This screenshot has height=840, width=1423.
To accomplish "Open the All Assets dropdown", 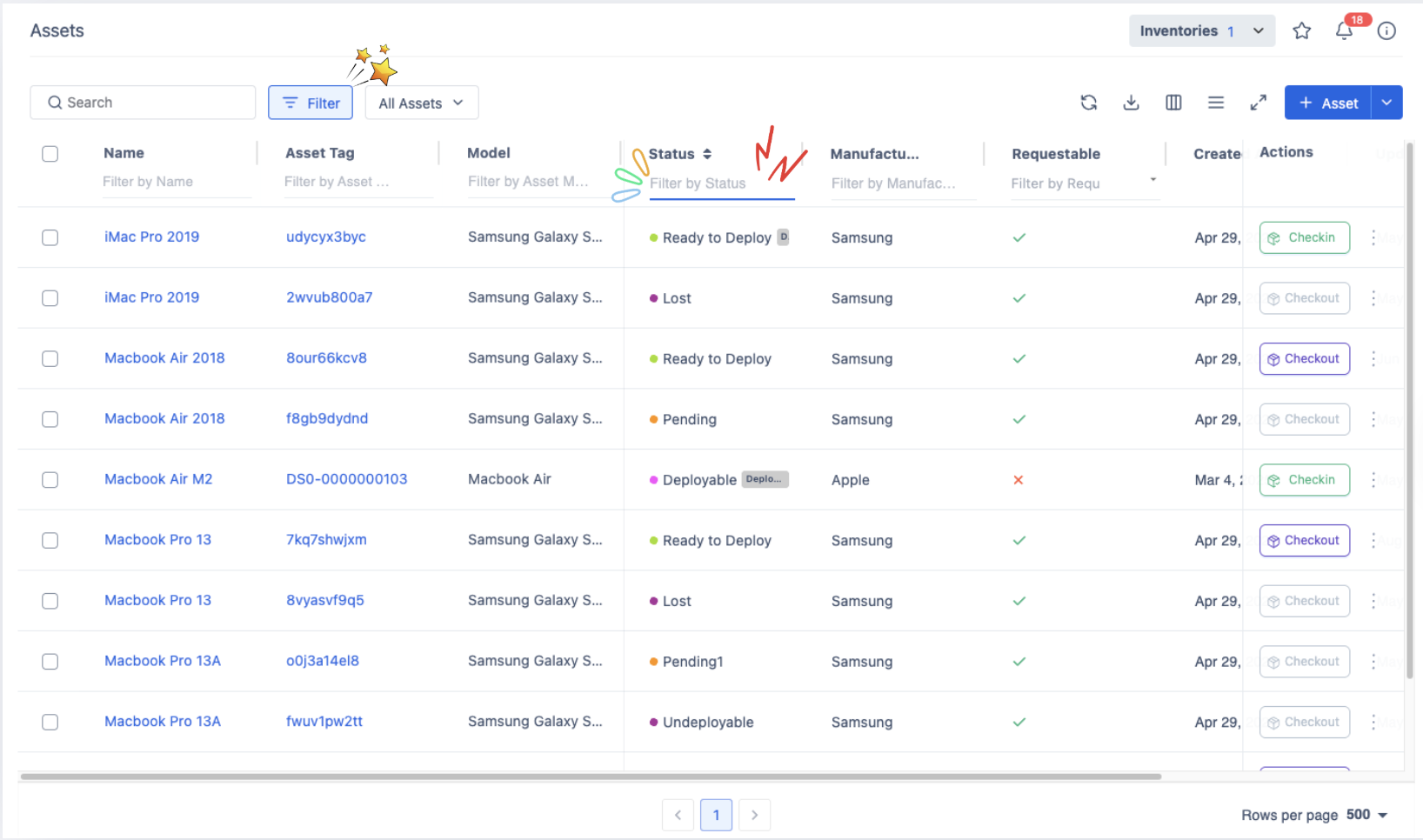I will tap(421, 103).
